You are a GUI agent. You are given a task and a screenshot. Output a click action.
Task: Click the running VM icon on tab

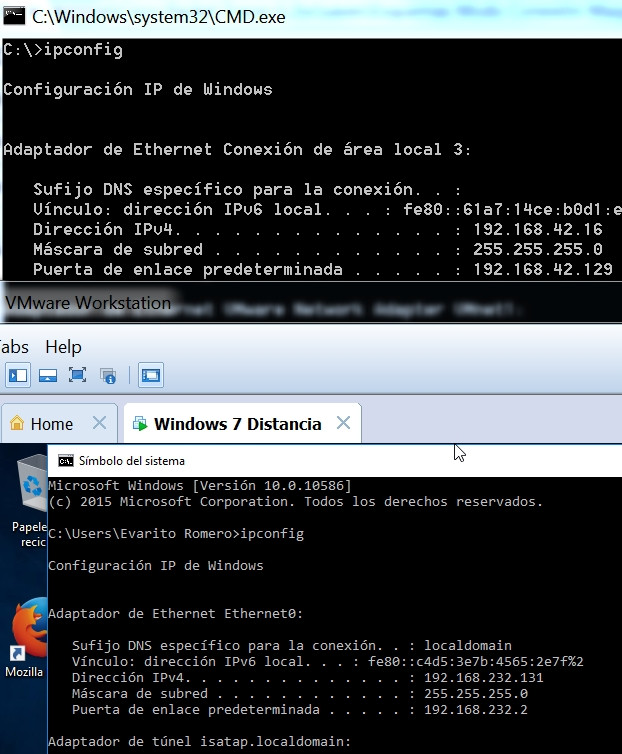pyautogui.click(x=139, y=424)
